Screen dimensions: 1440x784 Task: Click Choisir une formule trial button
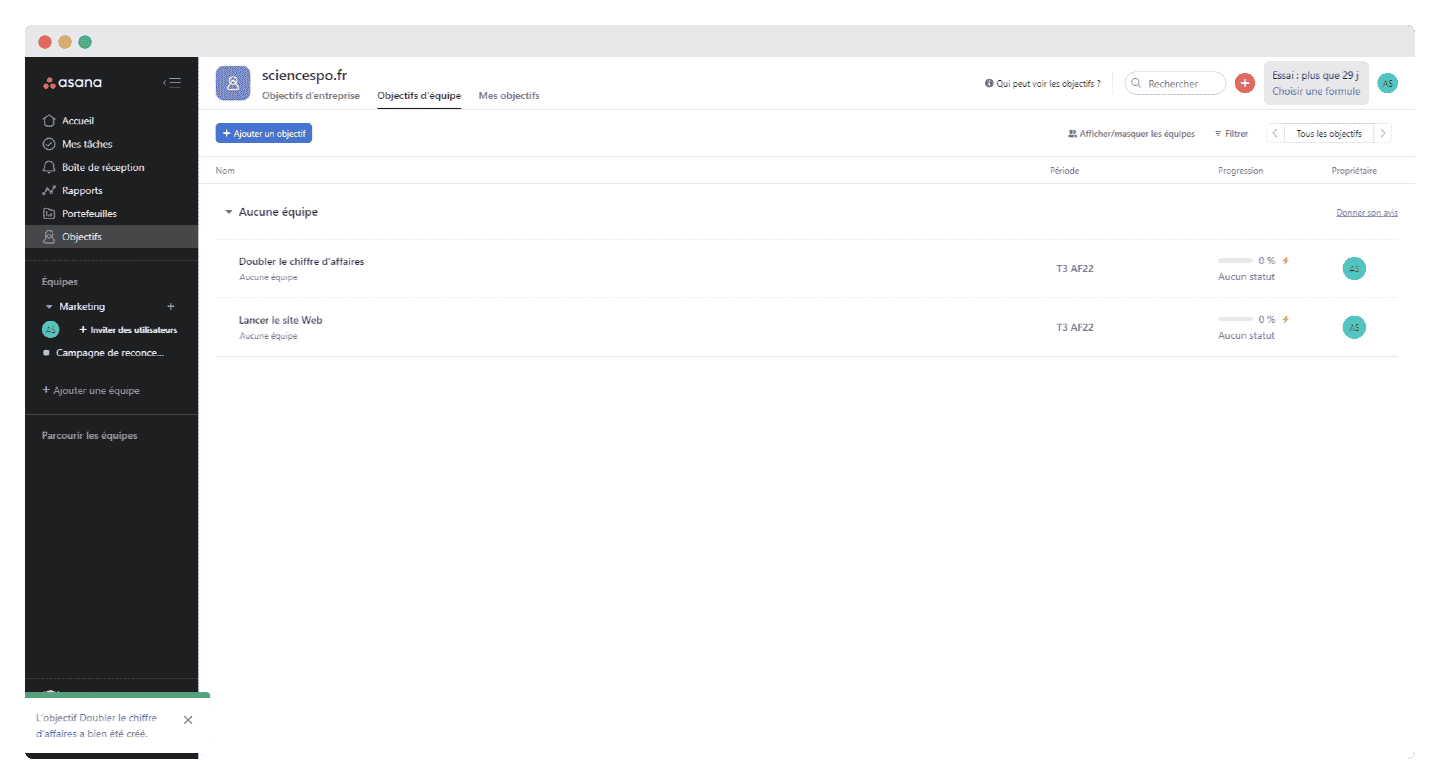coord(1316,91)
